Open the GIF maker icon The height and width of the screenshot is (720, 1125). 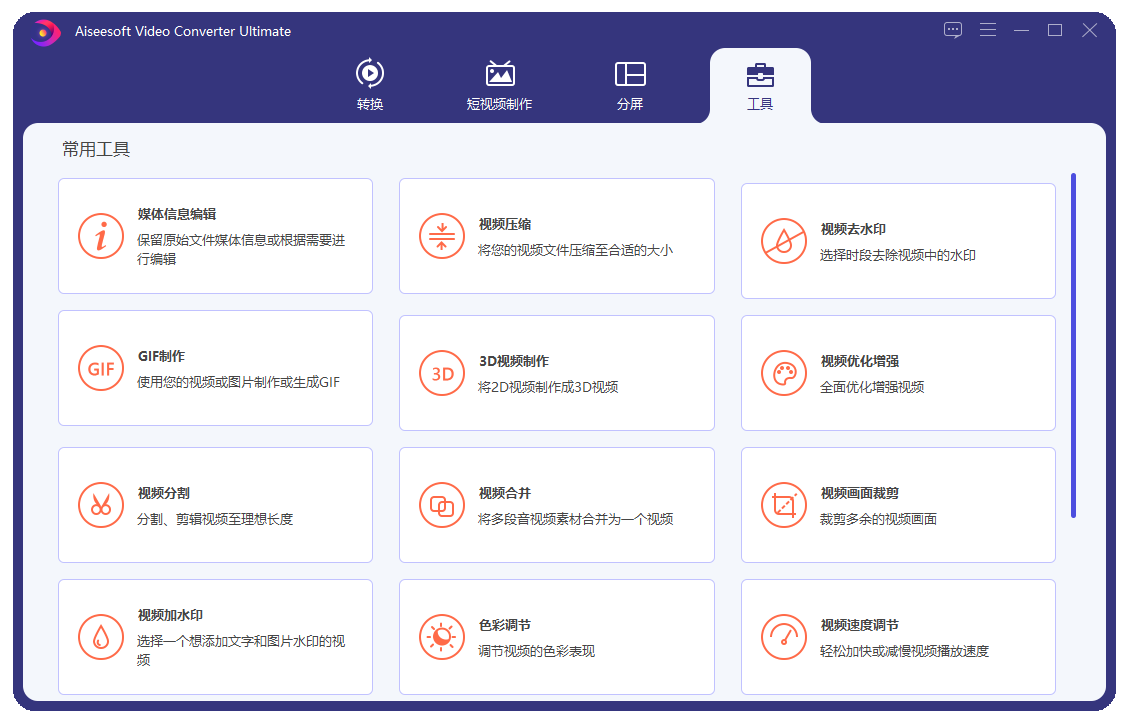coord(101,368)
